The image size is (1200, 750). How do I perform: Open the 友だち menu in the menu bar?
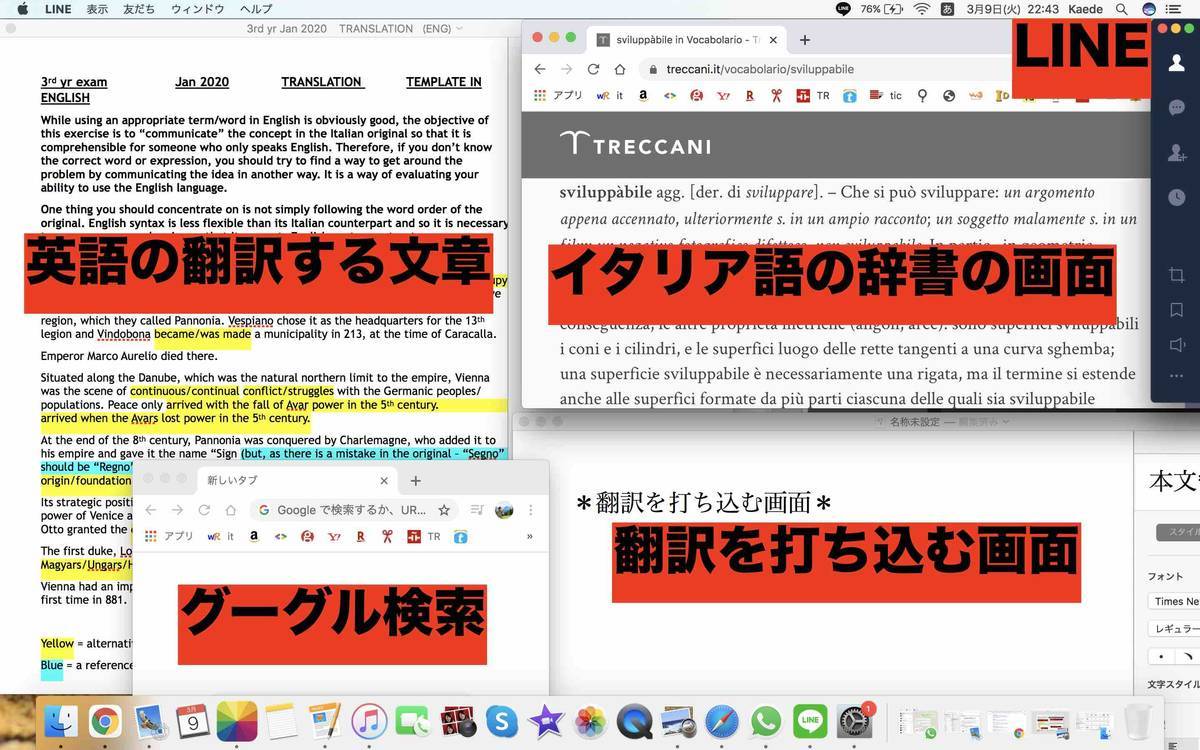click(x=139, y=9)
